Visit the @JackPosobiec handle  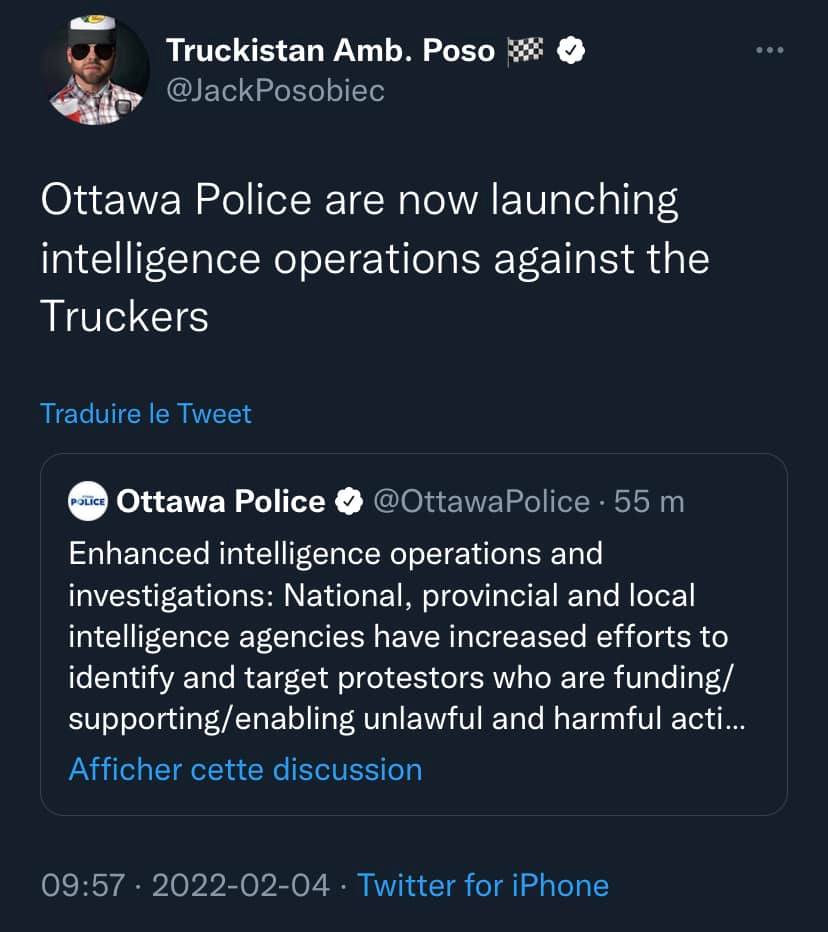(275, 91)
